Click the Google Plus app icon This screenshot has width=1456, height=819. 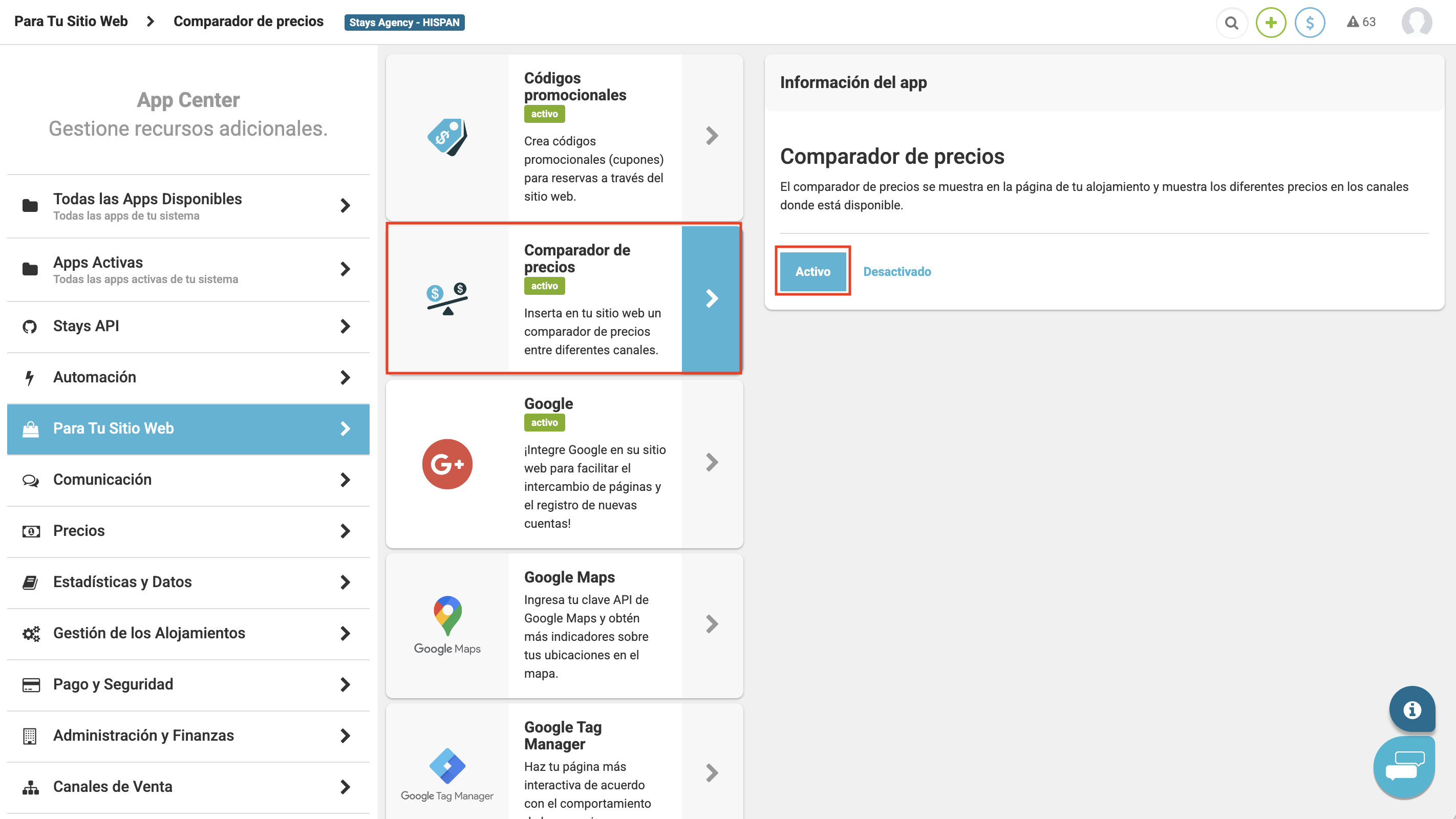[446, 464]
